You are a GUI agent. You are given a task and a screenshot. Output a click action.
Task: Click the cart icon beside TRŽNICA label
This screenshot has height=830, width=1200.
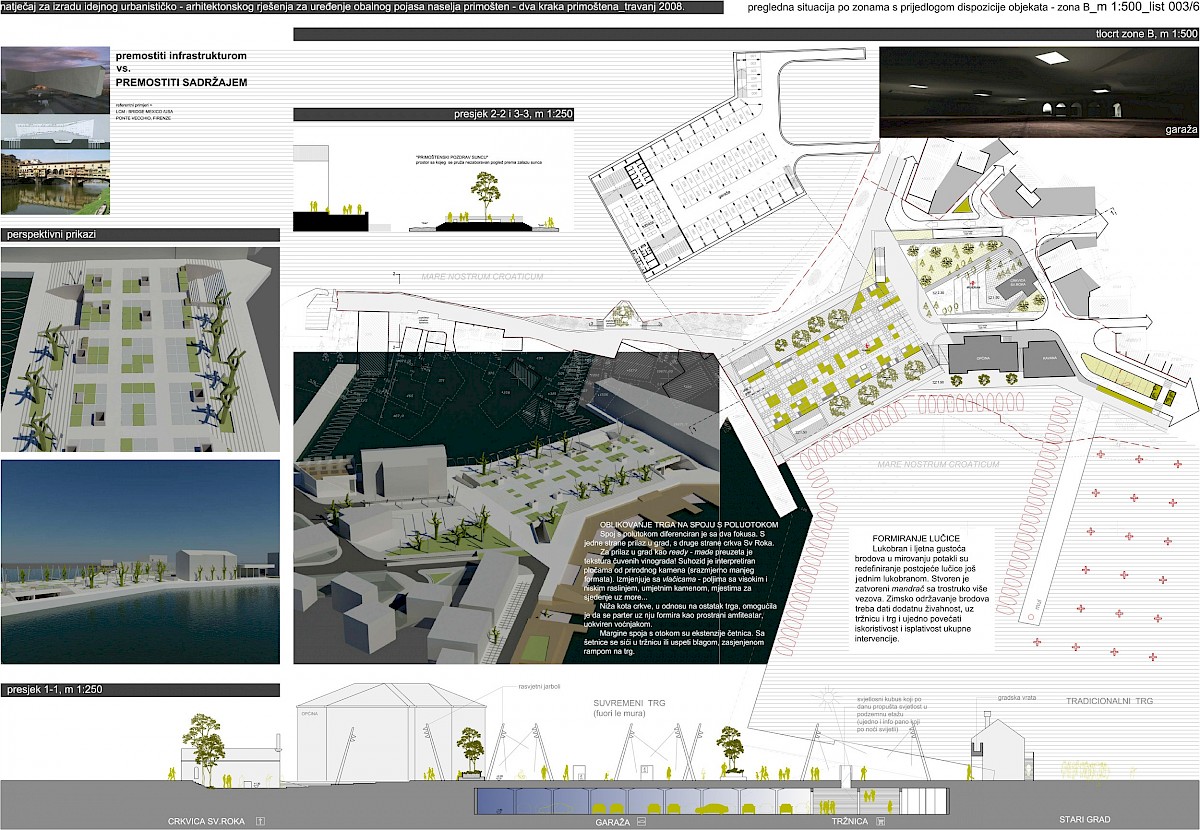coord(881,820)
